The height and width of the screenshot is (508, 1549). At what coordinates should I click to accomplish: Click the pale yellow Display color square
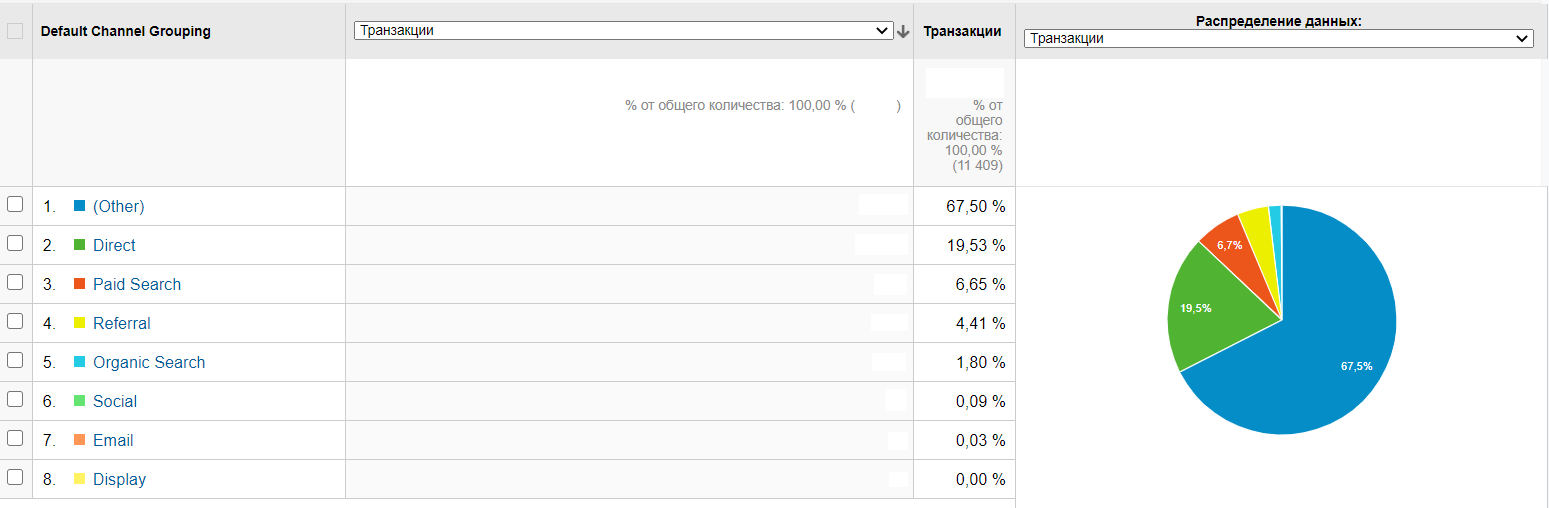[x=80, y=479]
